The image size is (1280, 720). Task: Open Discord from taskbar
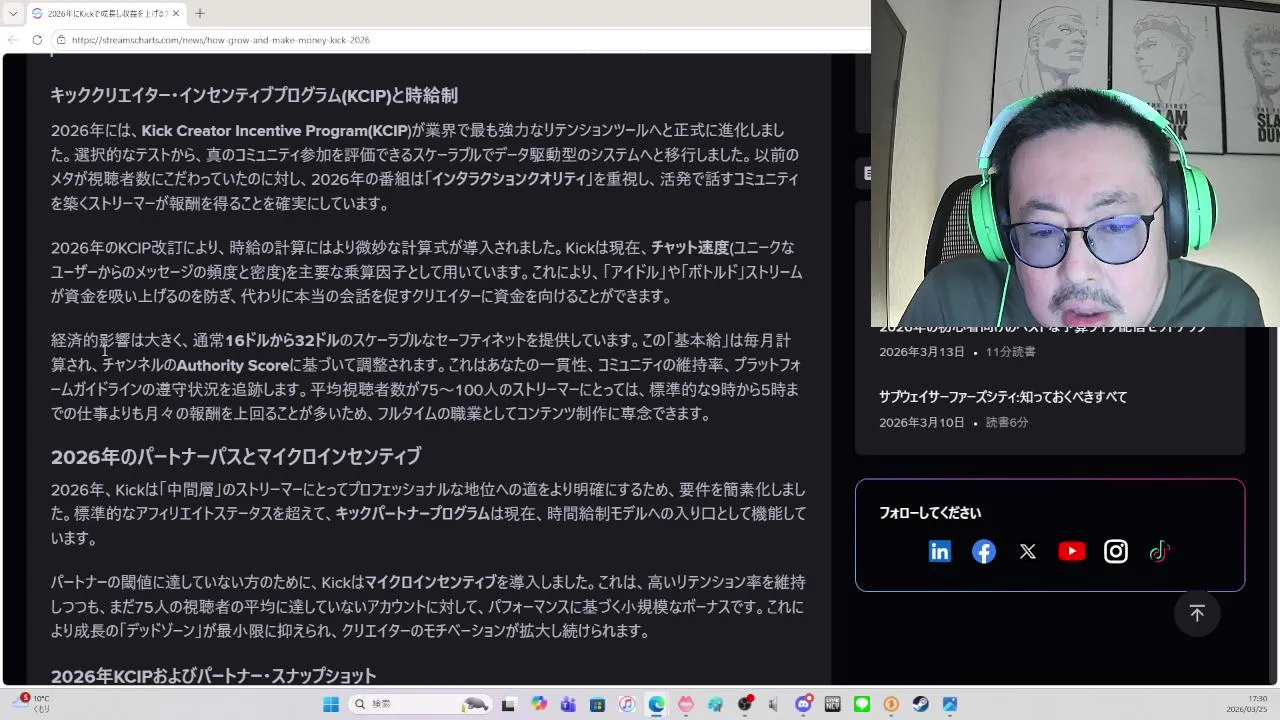(x=804, y=704)
